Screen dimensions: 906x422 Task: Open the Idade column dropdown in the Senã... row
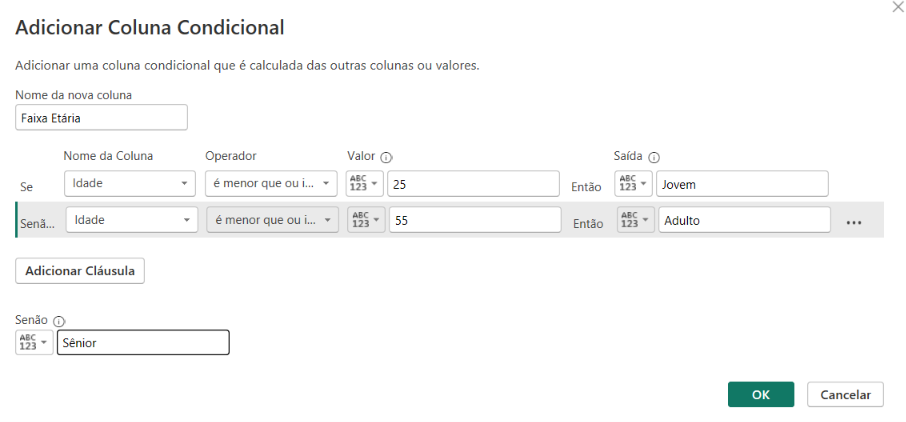click(x=132, y=220)
